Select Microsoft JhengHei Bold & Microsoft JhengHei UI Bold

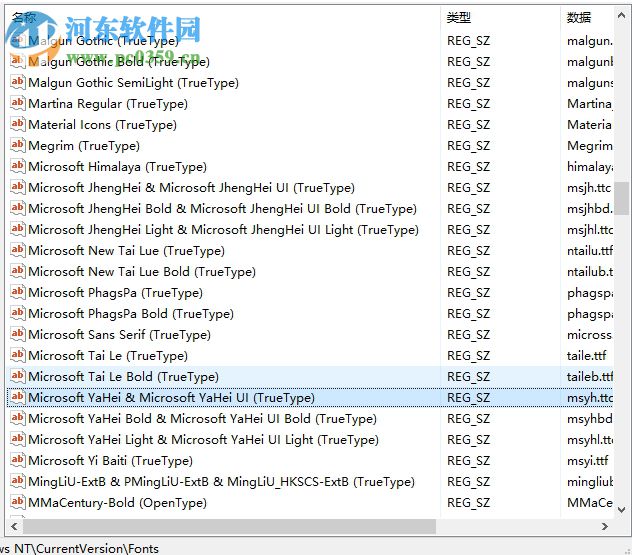(222, 208)
